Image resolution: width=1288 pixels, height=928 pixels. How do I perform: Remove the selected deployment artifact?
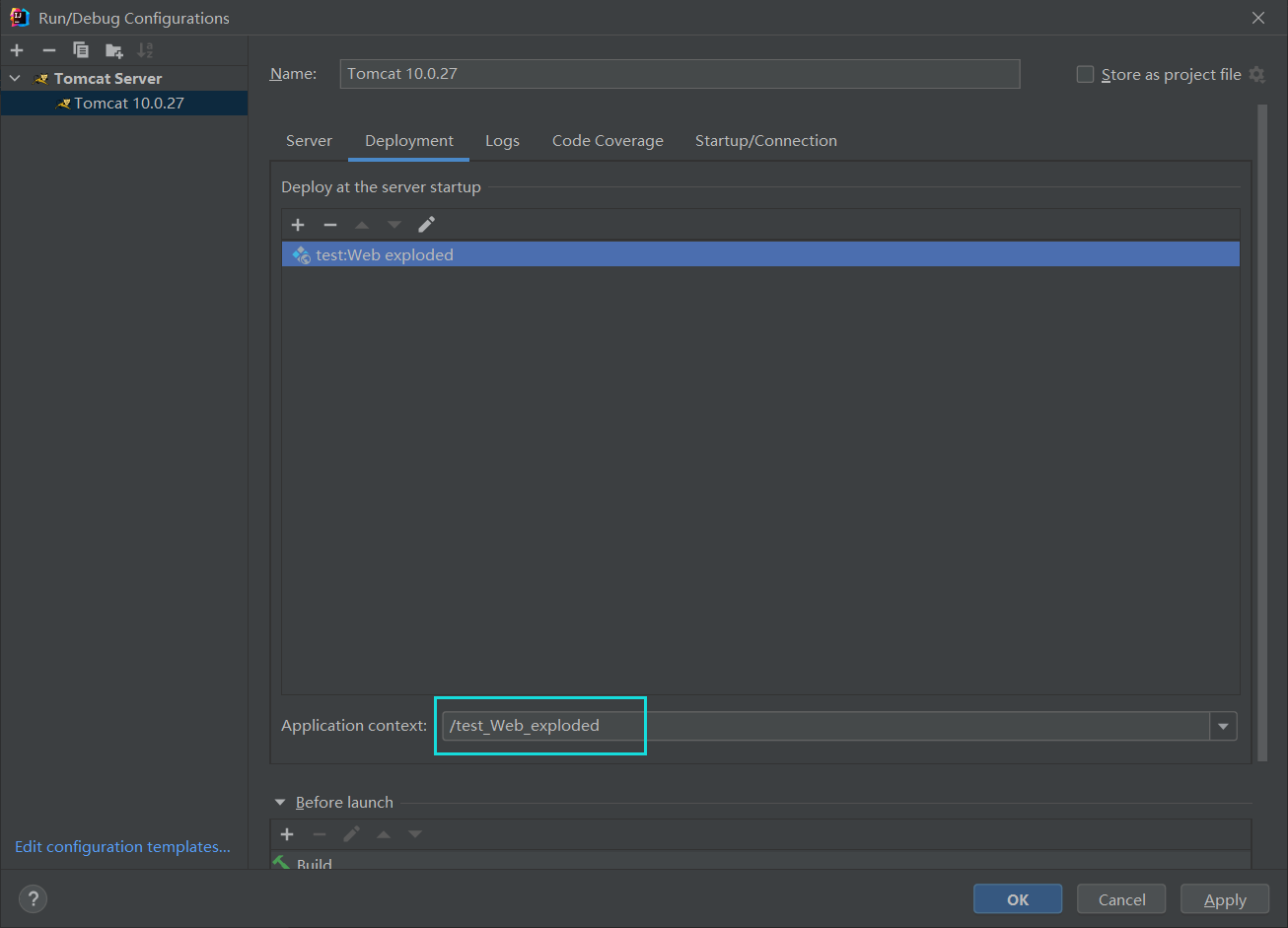pos(330,225)
